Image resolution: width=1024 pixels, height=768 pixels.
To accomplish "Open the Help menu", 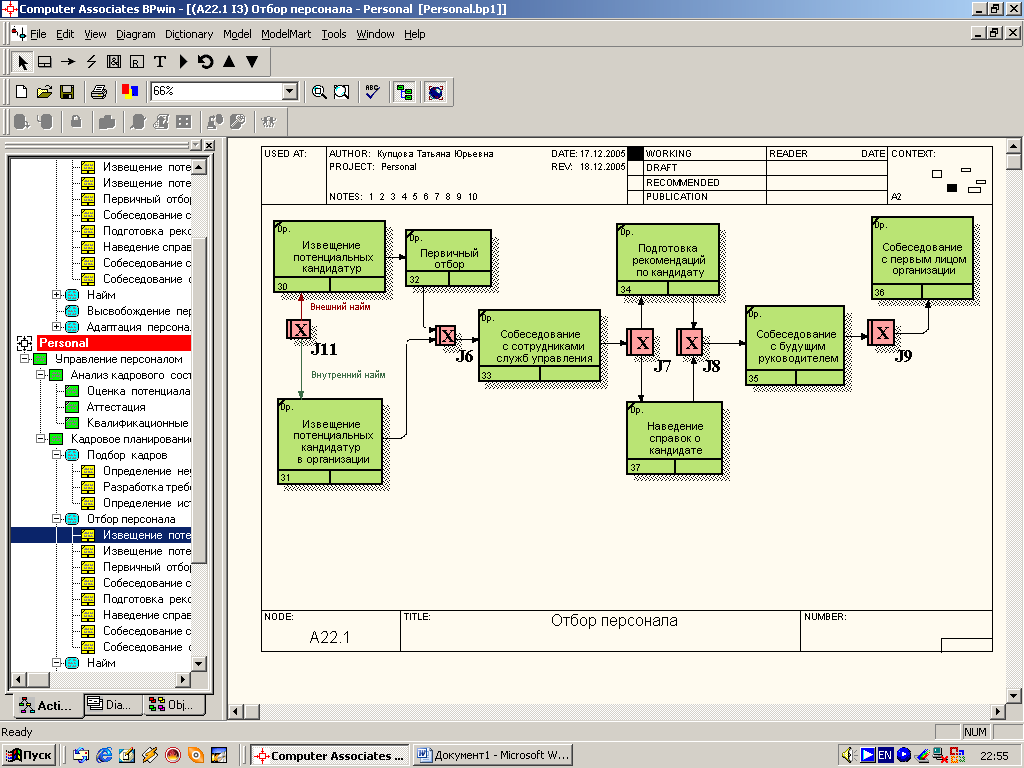I will click(x=414, y=34).
